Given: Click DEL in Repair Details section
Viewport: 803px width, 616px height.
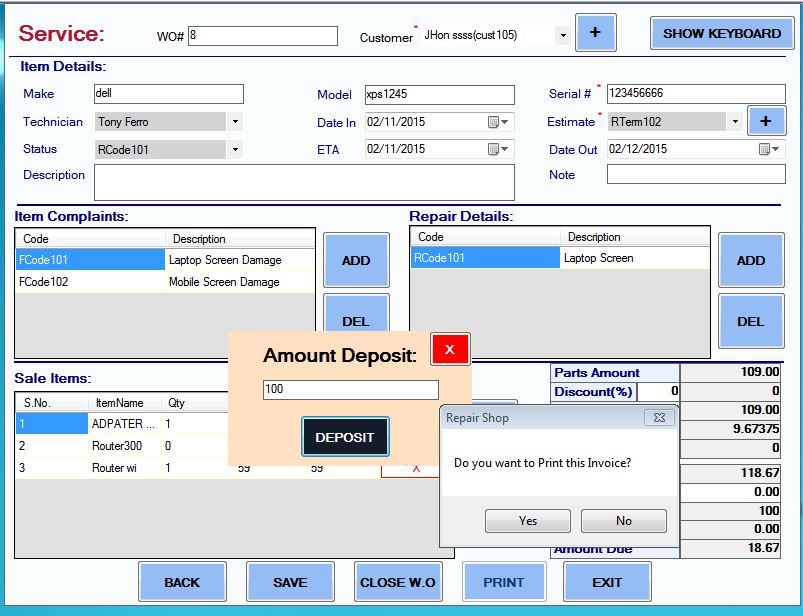Looking at the screenshot, I should [751, 321].
